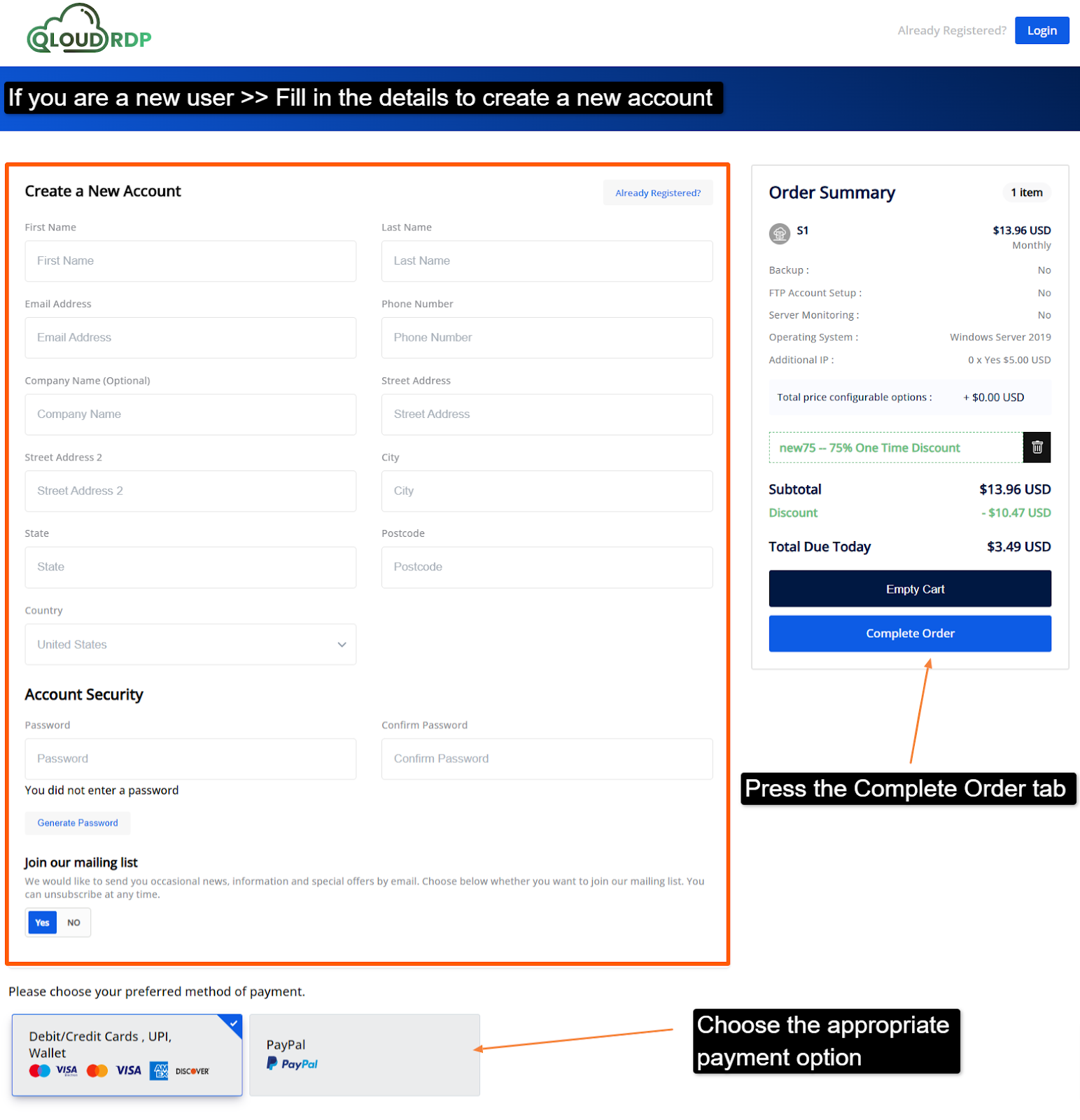Click the QloudRDP logo
Screen dimensions: 1080x1120
point(89,29)
